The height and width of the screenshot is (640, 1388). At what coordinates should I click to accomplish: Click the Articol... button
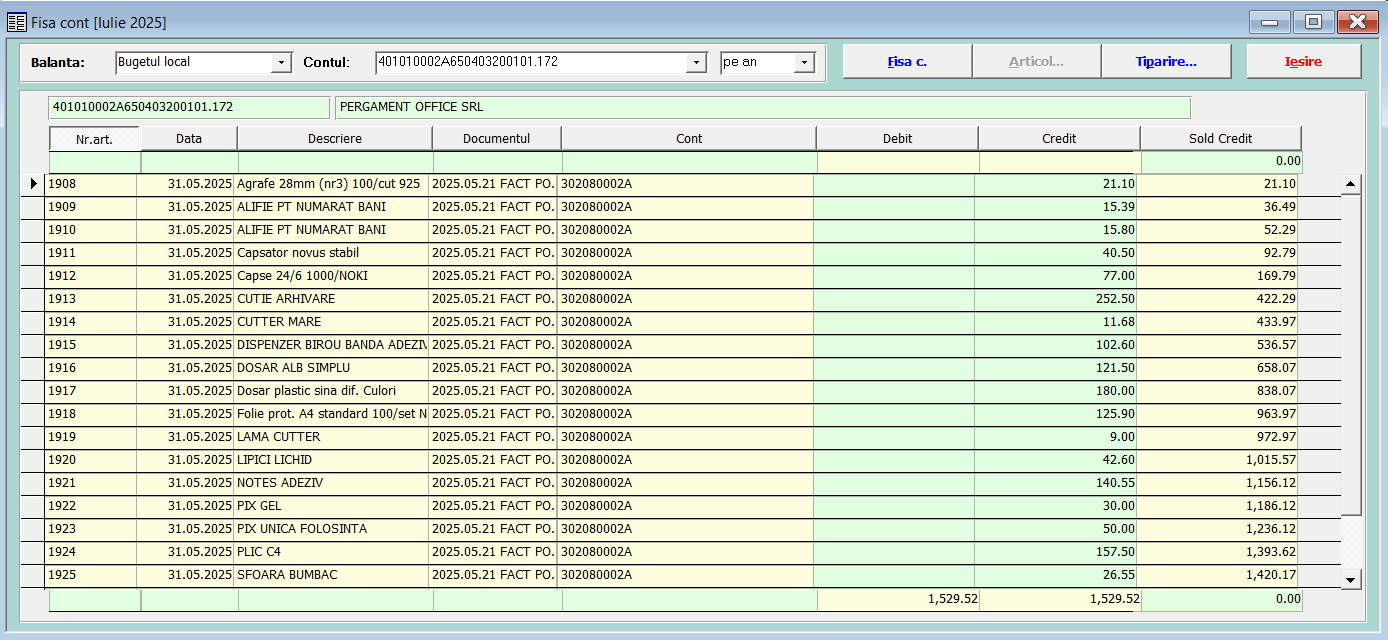[1036, 62]
